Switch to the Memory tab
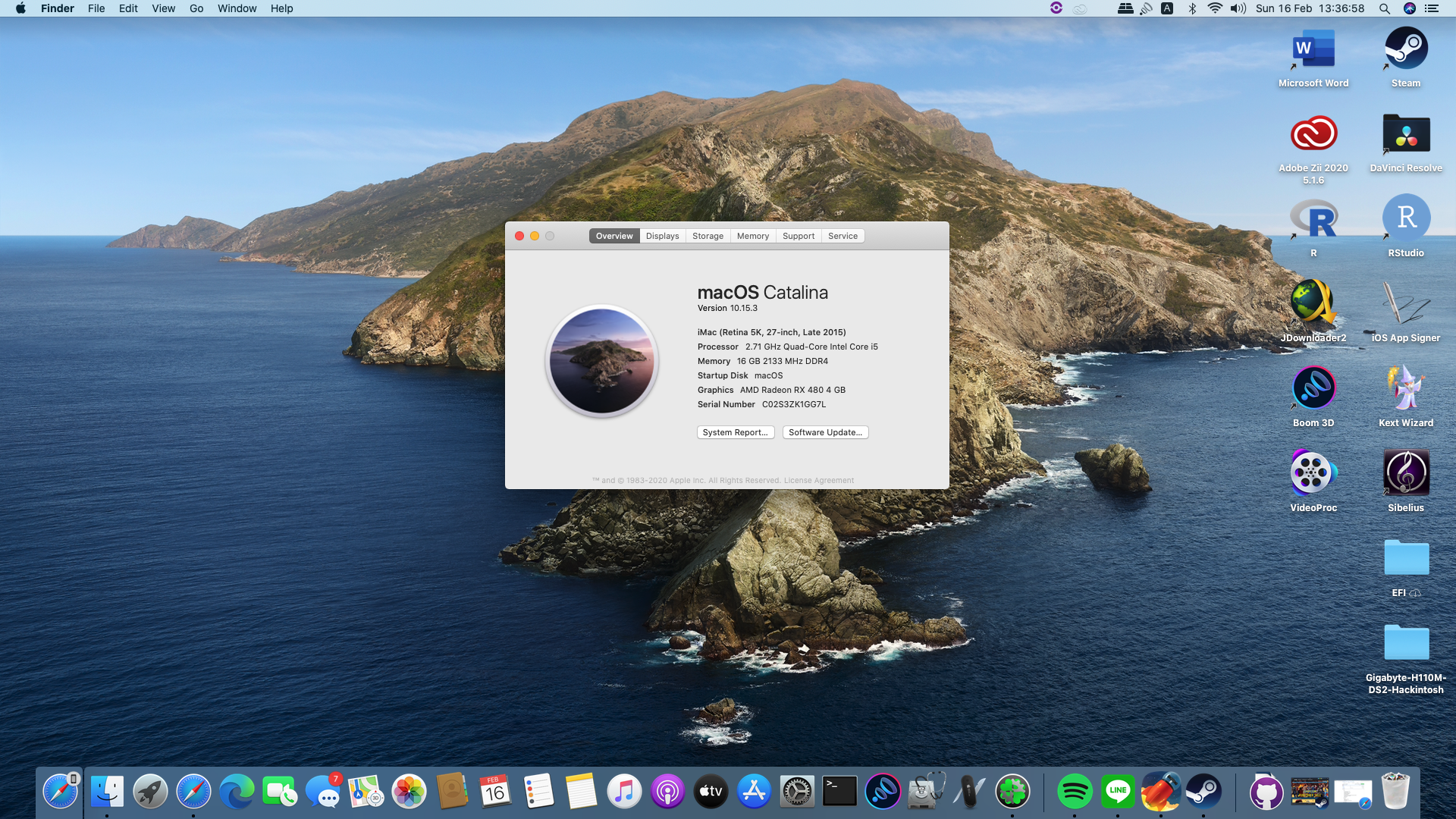The image size is (1456, 819). point(753,236)
